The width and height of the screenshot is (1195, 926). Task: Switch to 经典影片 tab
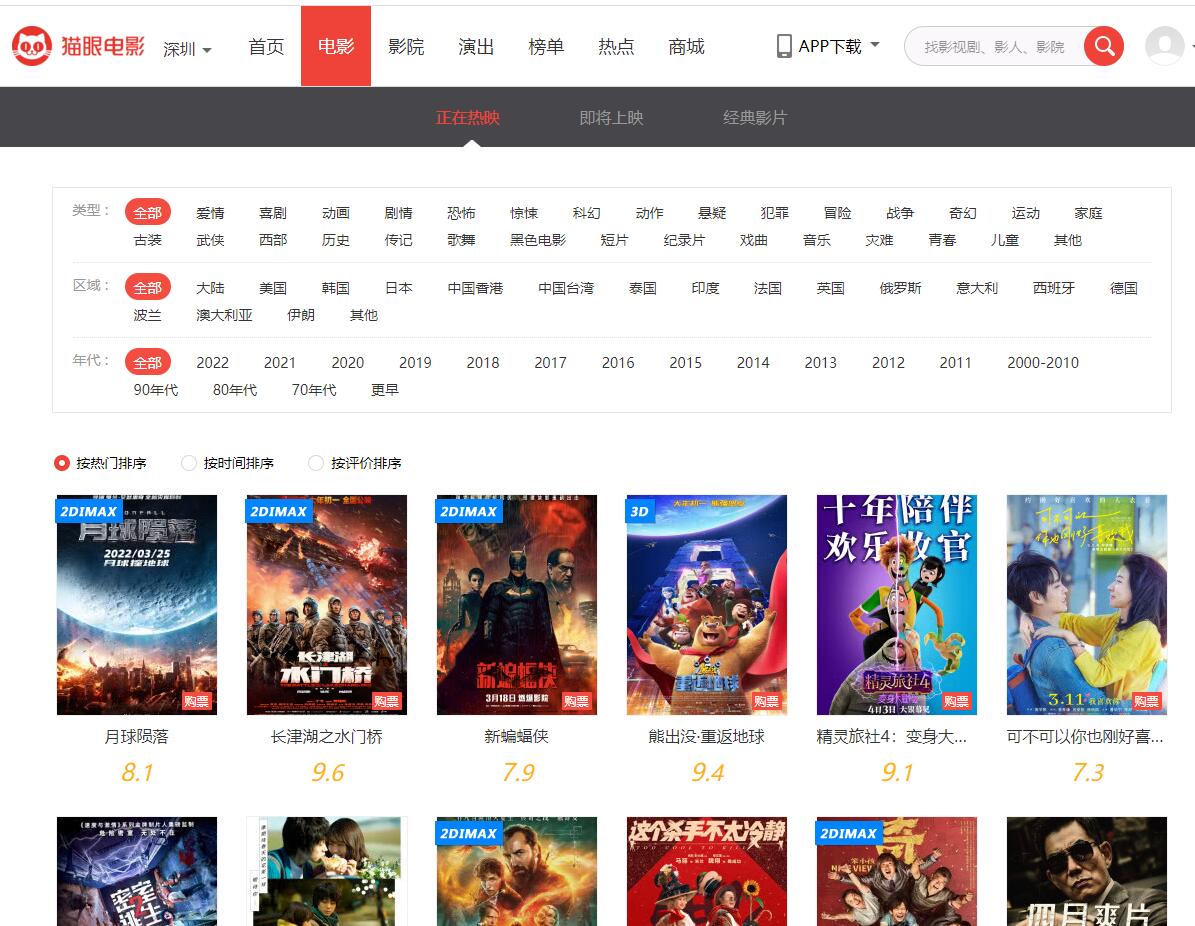click(x=755, y=117)
